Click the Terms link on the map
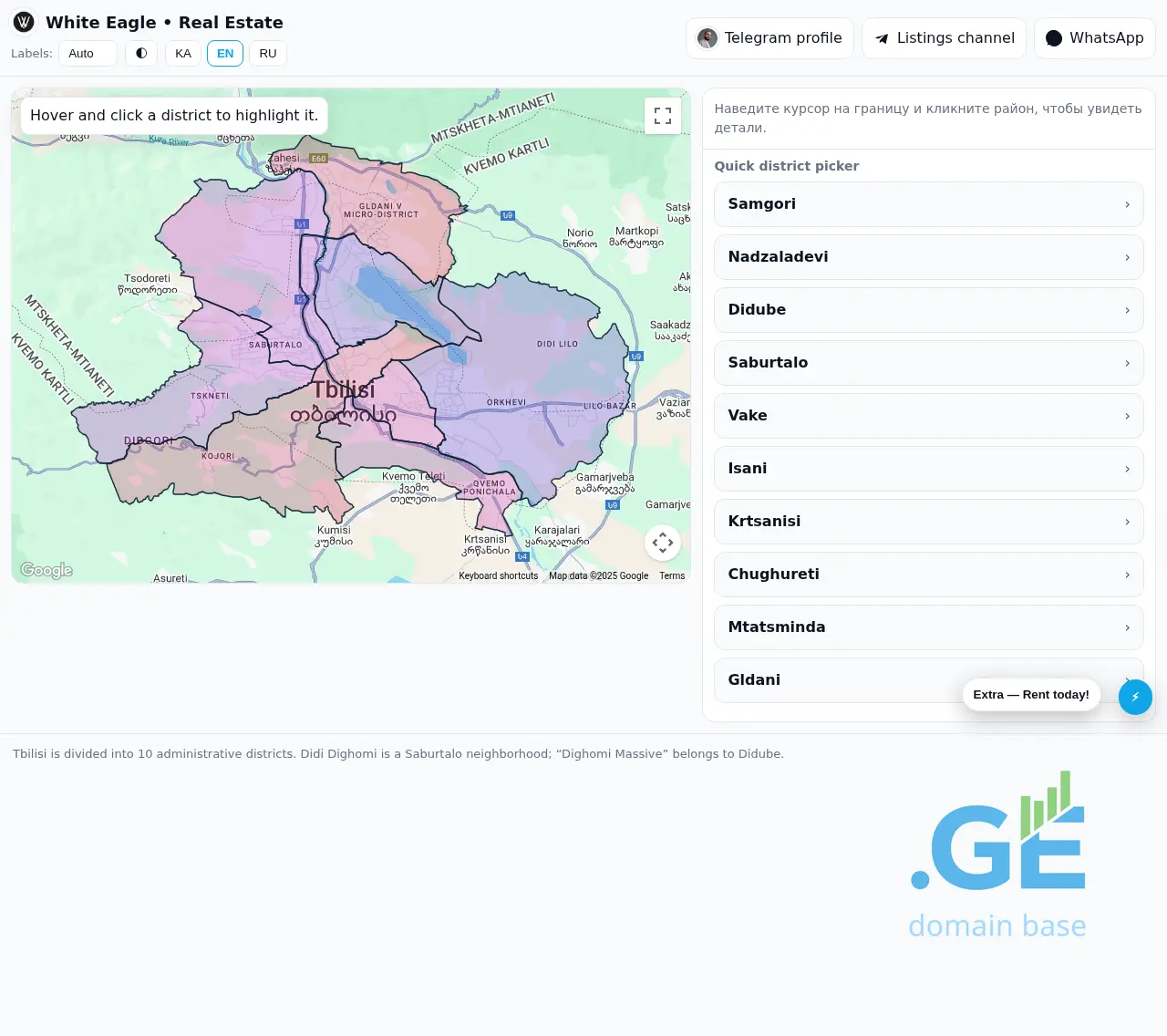 pos(672,576)
